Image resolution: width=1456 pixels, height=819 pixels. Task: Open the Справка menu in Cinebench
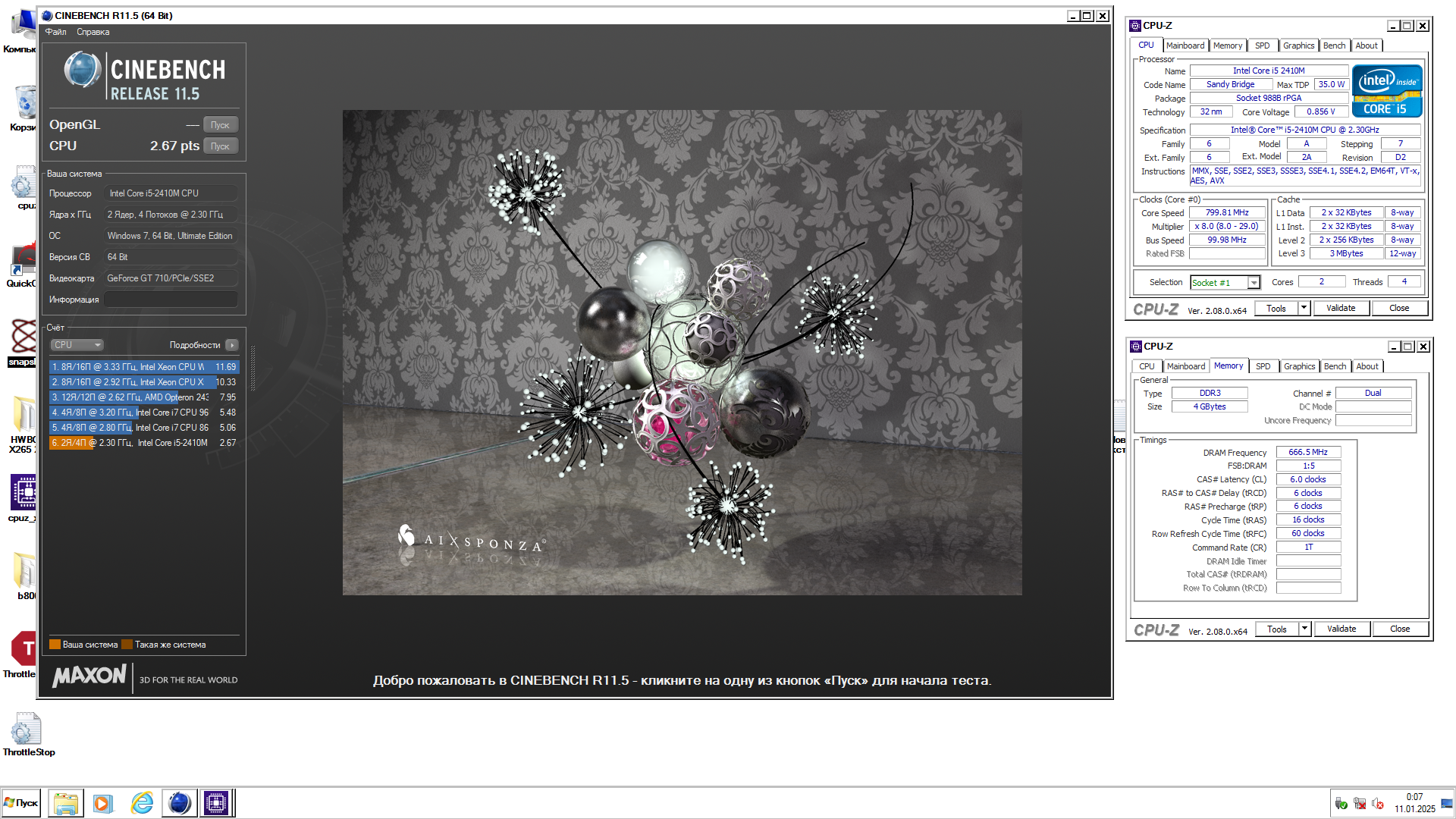point(93,32)
